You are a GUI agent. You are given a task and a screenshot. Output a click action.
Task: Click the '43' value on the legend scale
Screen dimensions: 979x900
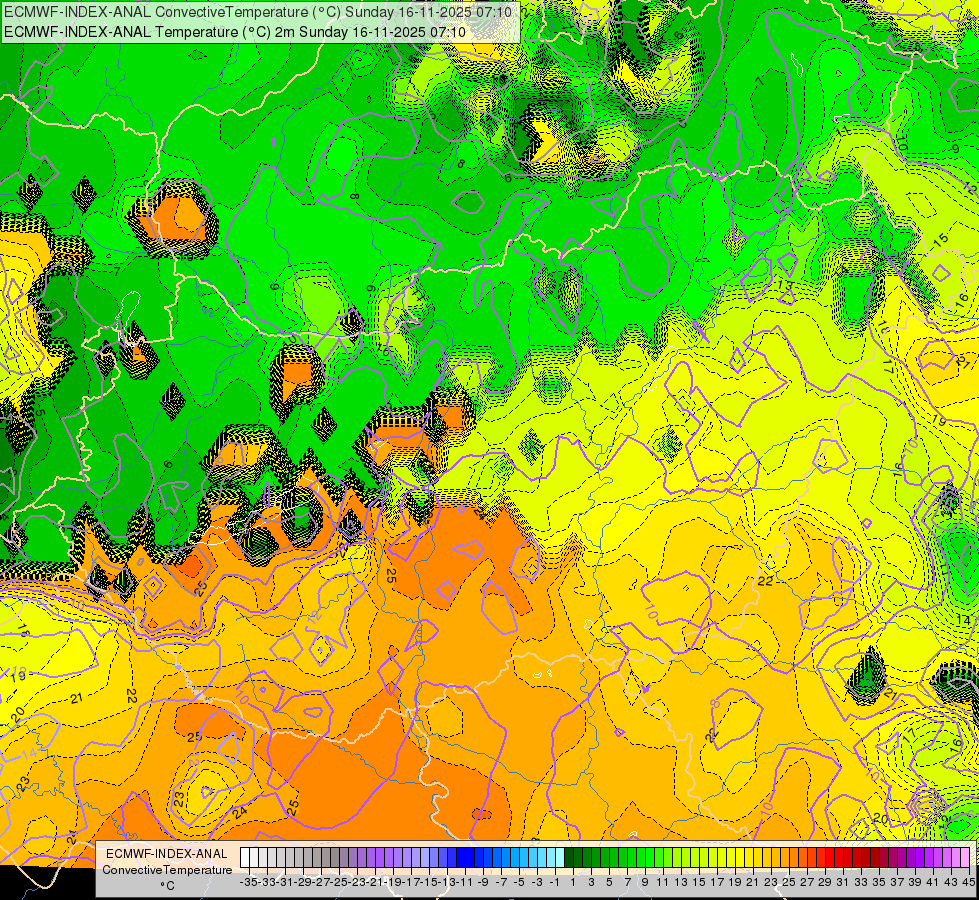(952, 883)
